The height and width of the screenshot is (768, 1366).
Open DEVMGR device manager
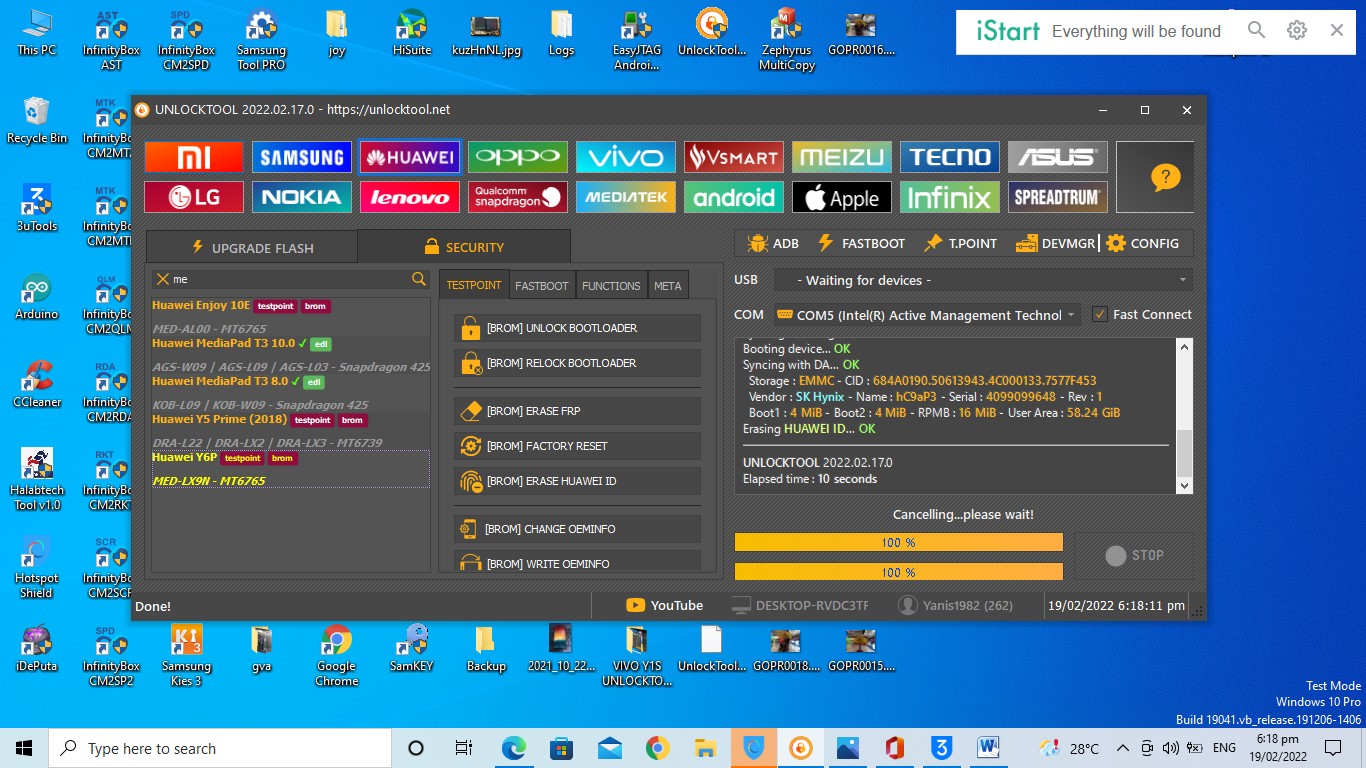pos(1055,243)
